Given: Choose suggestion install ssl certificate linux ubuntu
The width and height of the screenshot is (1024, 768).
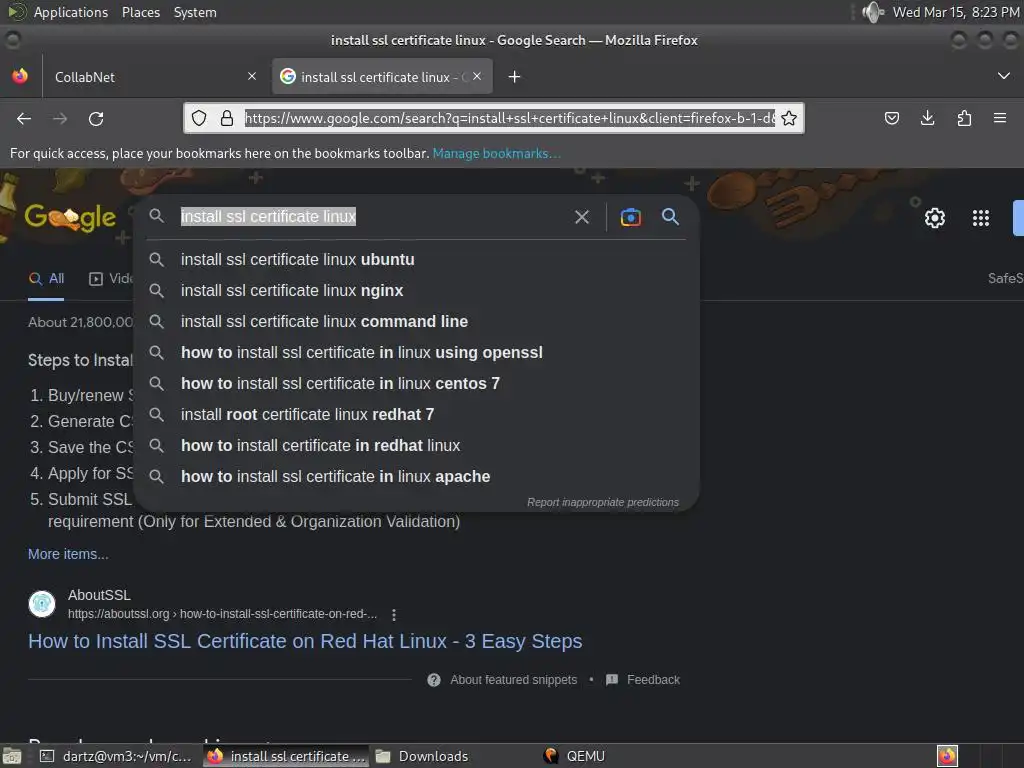Looking at the screenshot, I should (417, 260).
